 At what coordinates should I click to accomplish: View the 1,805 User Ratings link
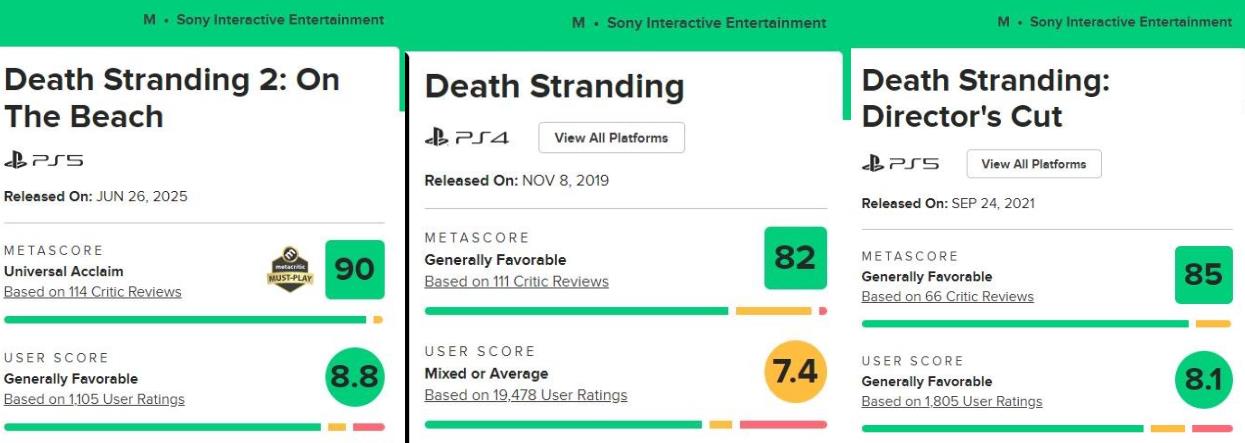tap(951, 402)
